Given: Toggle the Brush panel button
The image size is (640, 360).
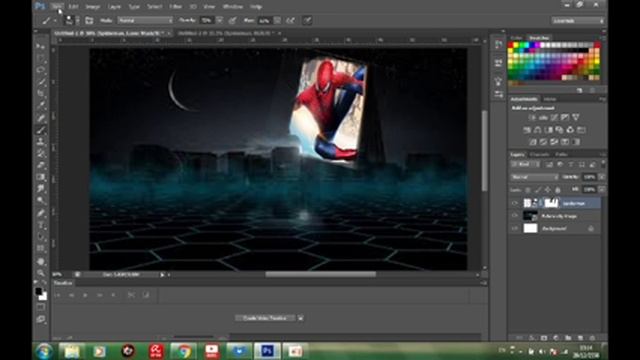Looking at the screenshot, I should (x=89, y=20).
